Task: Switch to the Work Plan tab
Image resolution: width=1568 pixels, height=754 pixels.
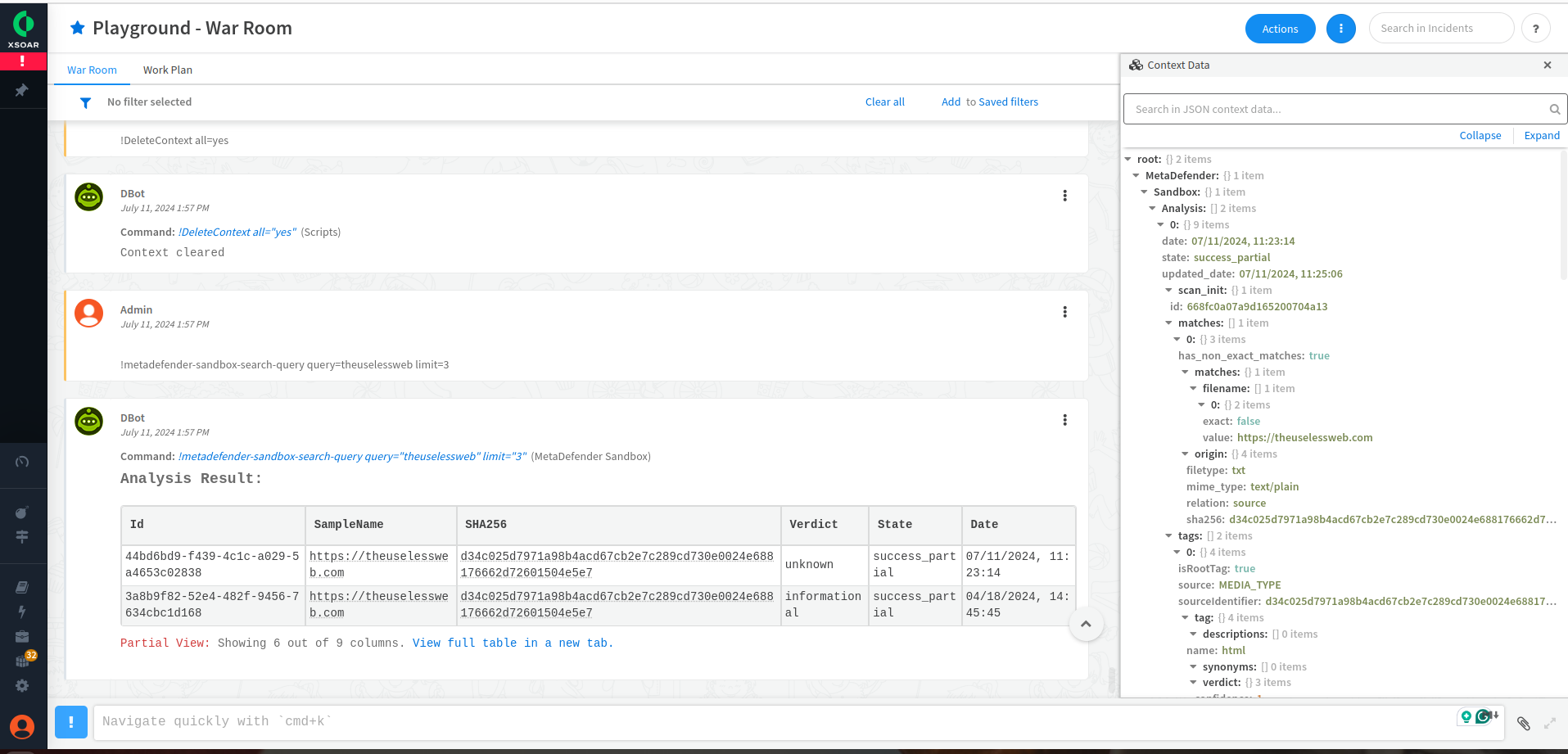Action: tap(168, 70)
